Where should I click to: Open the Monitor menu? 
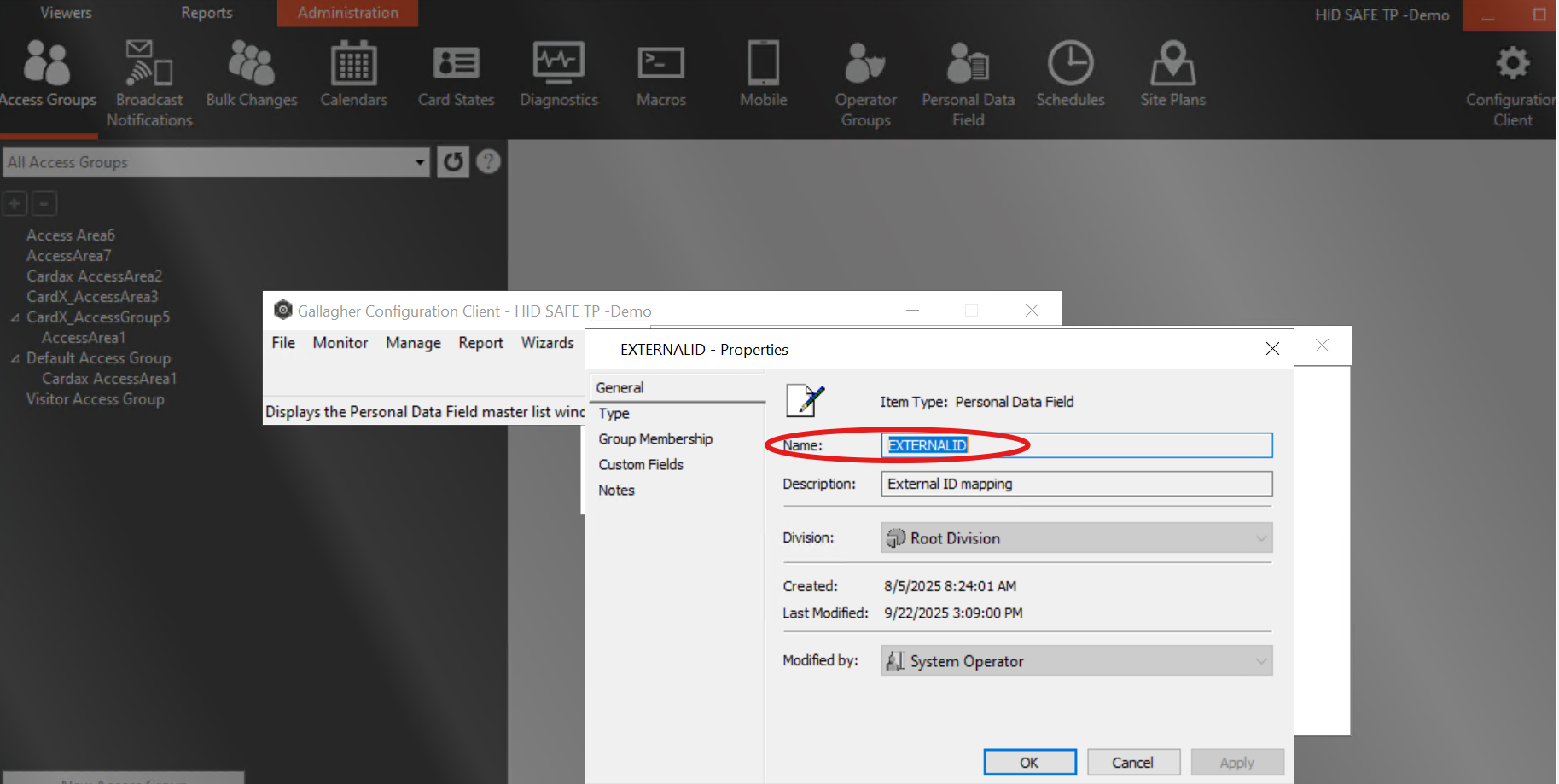tap(340, 343)
